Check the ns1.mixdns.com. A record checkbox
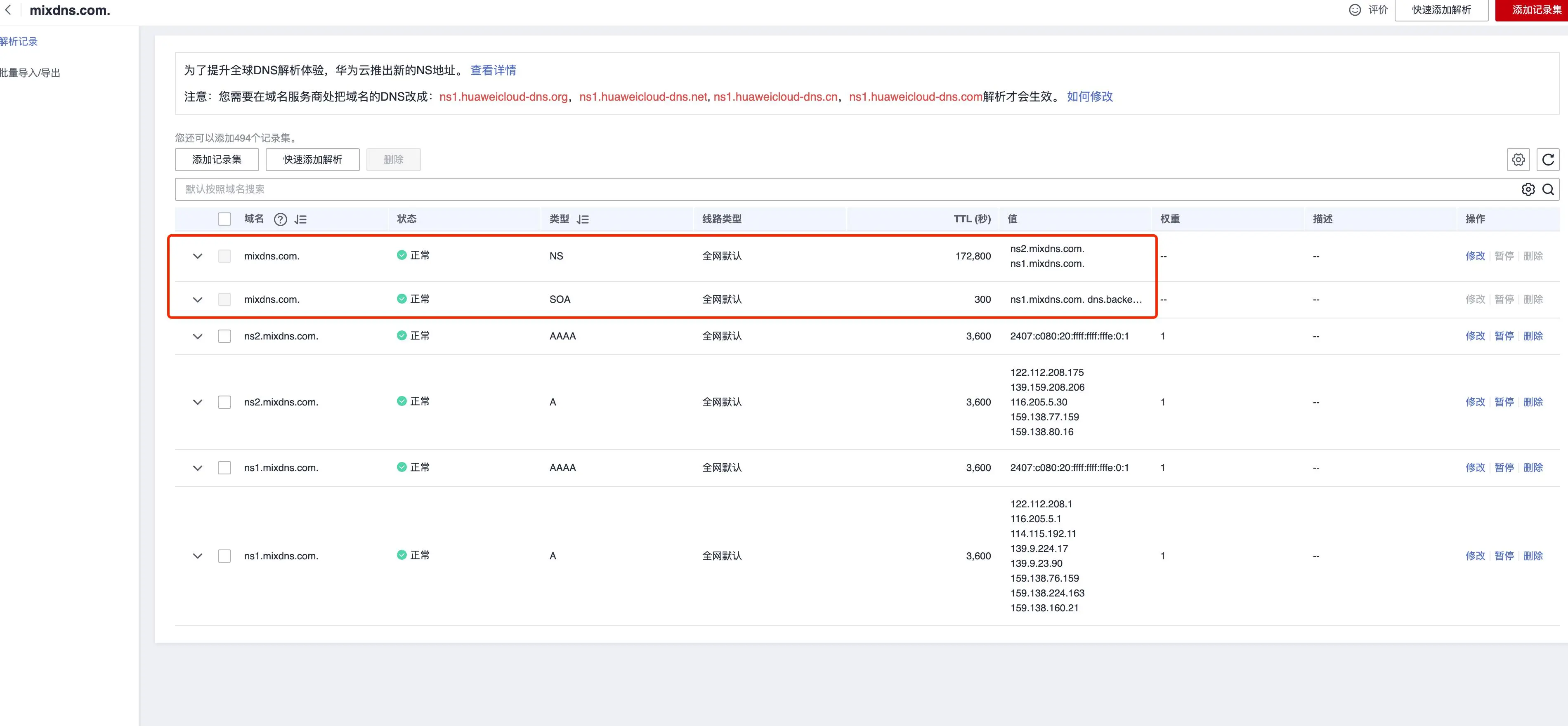 (x=224, y=556)
